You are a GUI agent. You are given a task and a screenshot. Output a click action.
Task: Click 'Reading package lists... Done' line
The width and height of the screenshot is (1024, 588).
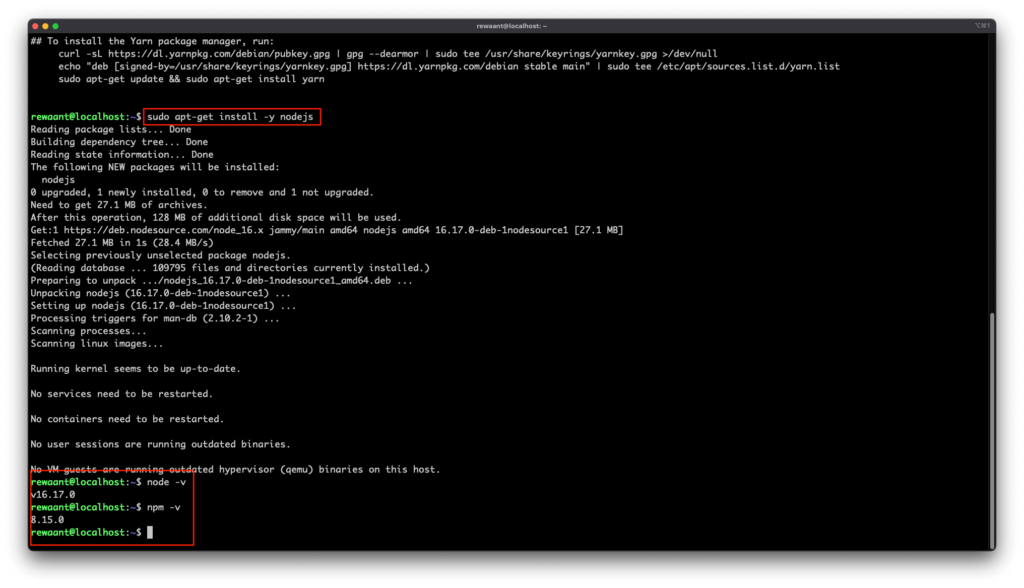111,129
